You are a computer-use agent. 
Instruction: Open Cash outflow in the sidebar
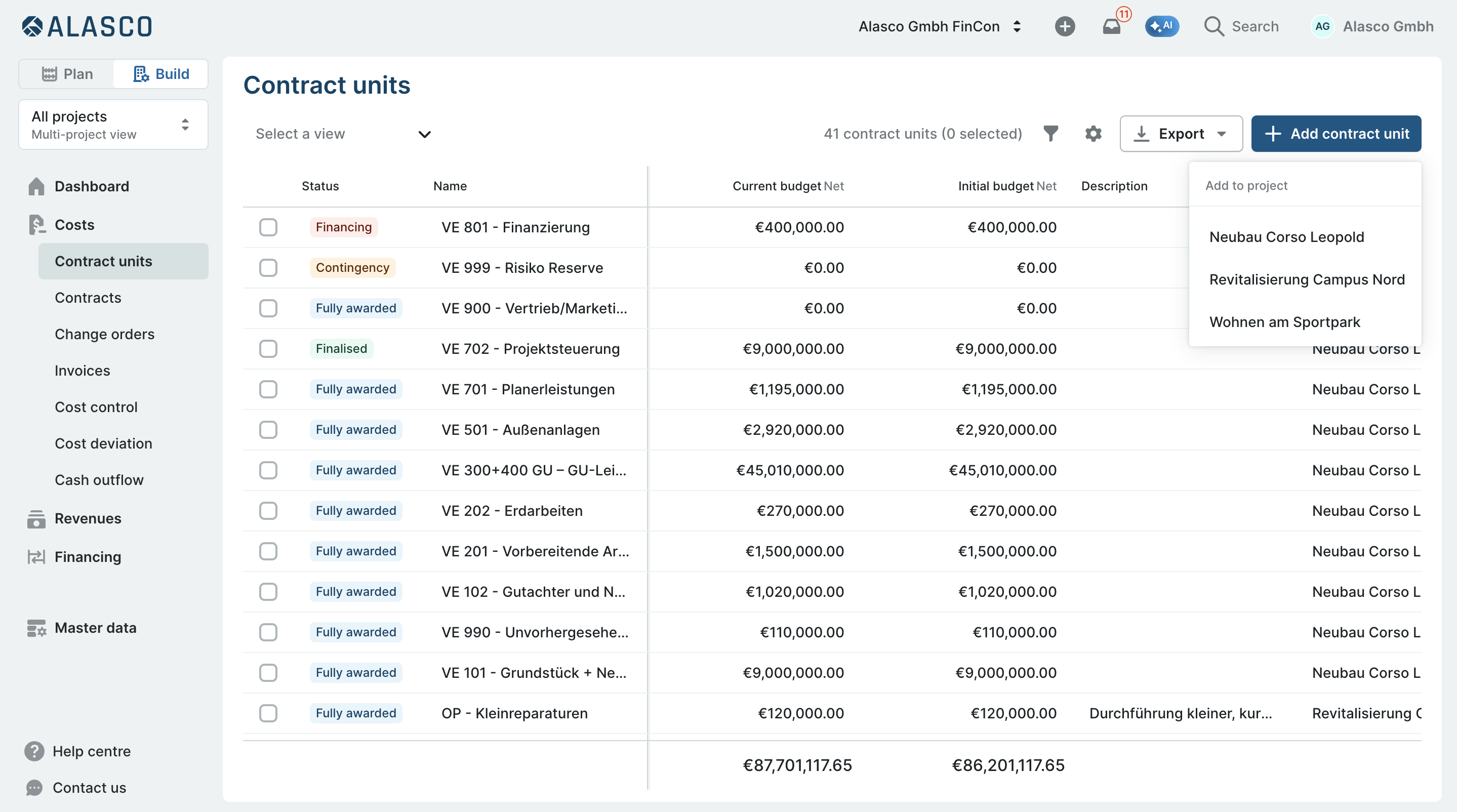point(99,480)
